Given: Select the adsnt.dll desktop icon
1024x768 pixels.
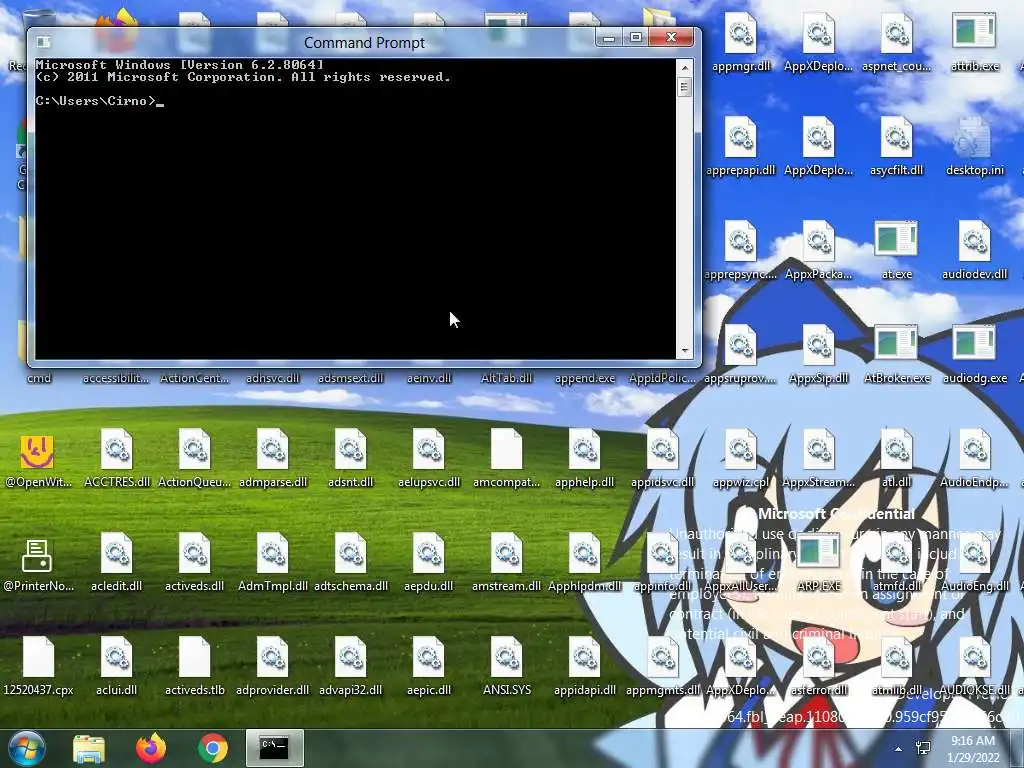Looking at the screenshot, I should point(351,458).
